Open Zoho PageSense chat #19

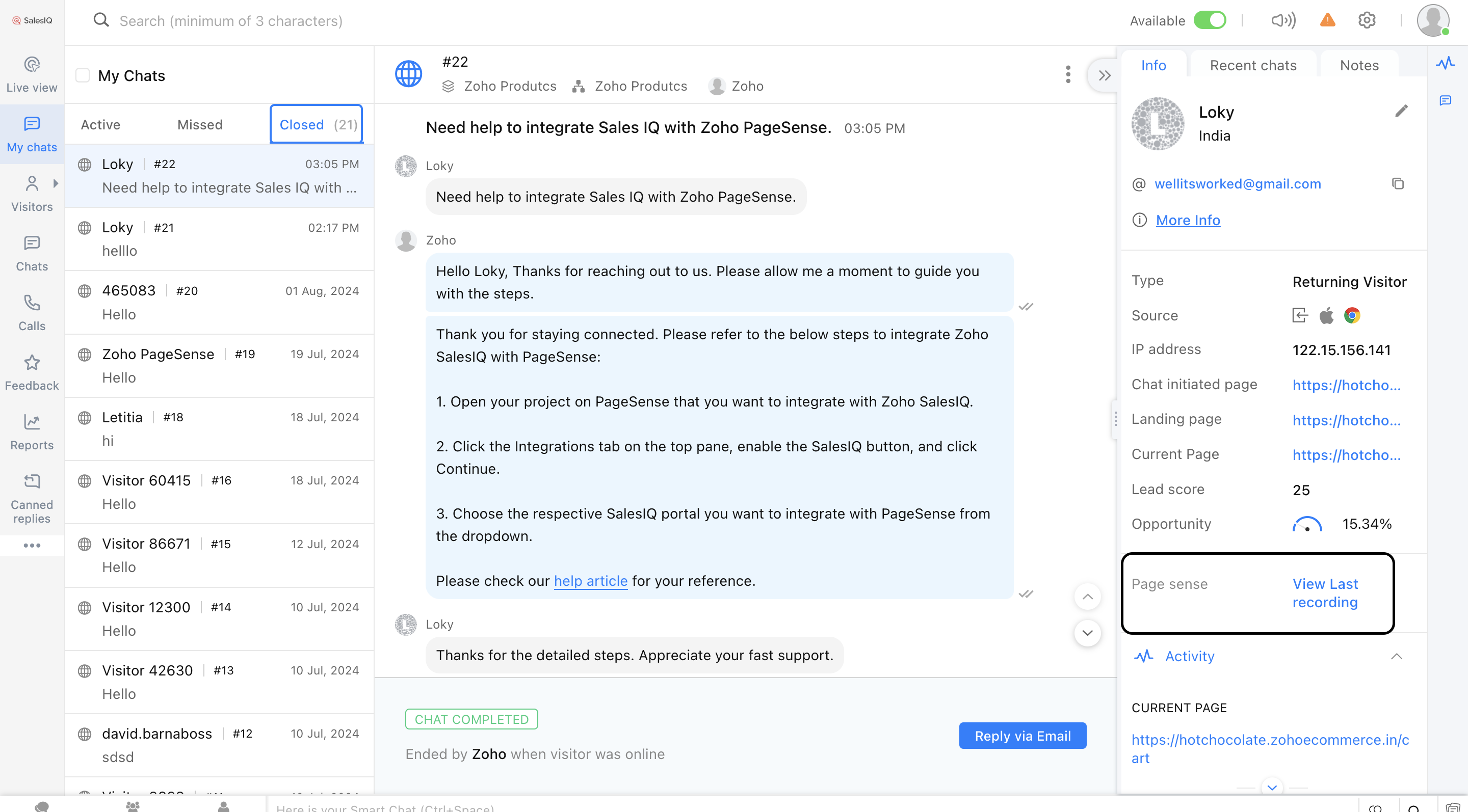[x=219, y=366]
